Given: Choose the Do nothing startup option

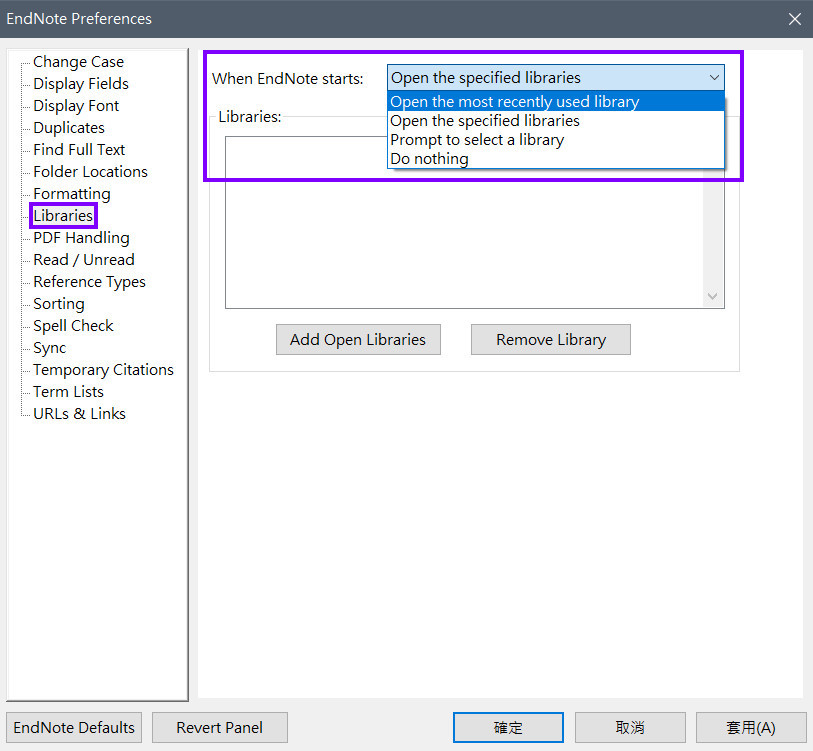Looking at the screenshot, I should [556, 159].
